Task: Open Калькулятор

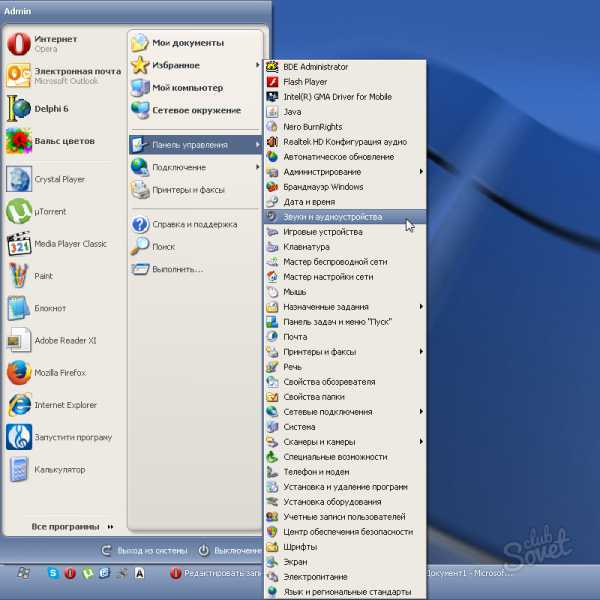Action: [63, 469]
